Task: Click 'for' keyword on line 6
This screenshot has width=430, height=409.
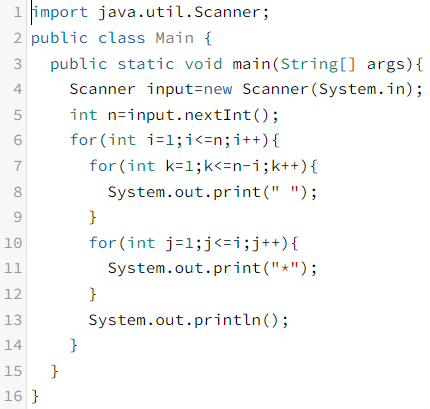Action: point(84,140)
